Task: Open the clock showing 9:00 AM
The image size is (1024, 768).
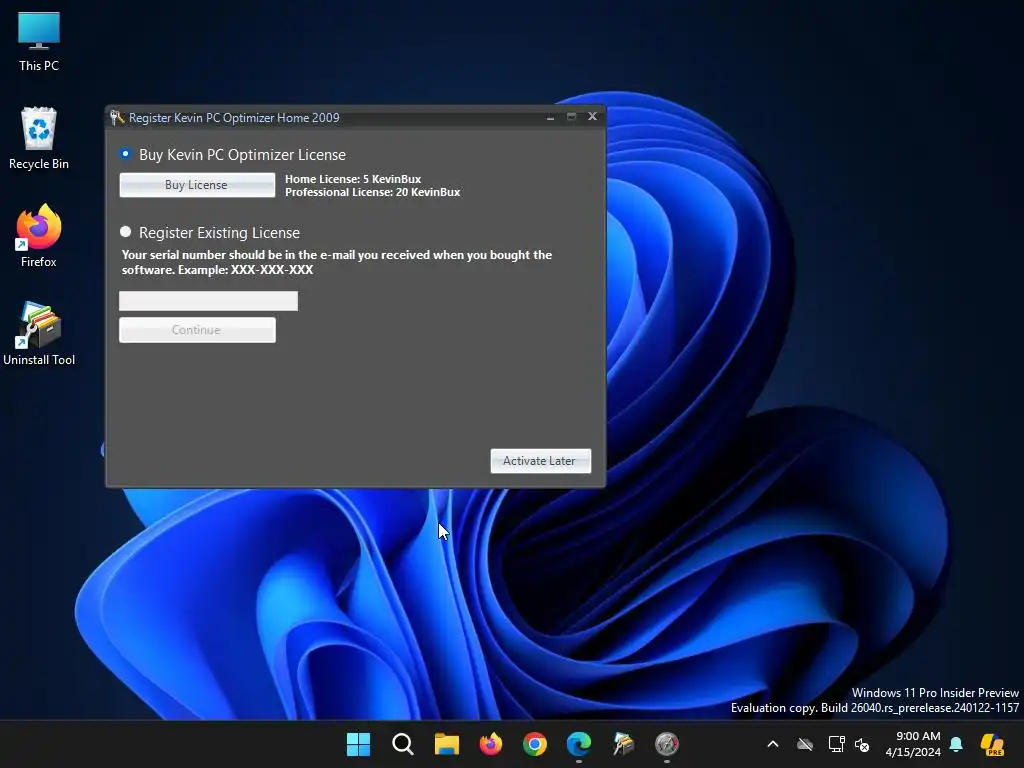Action: pos(913,744)
